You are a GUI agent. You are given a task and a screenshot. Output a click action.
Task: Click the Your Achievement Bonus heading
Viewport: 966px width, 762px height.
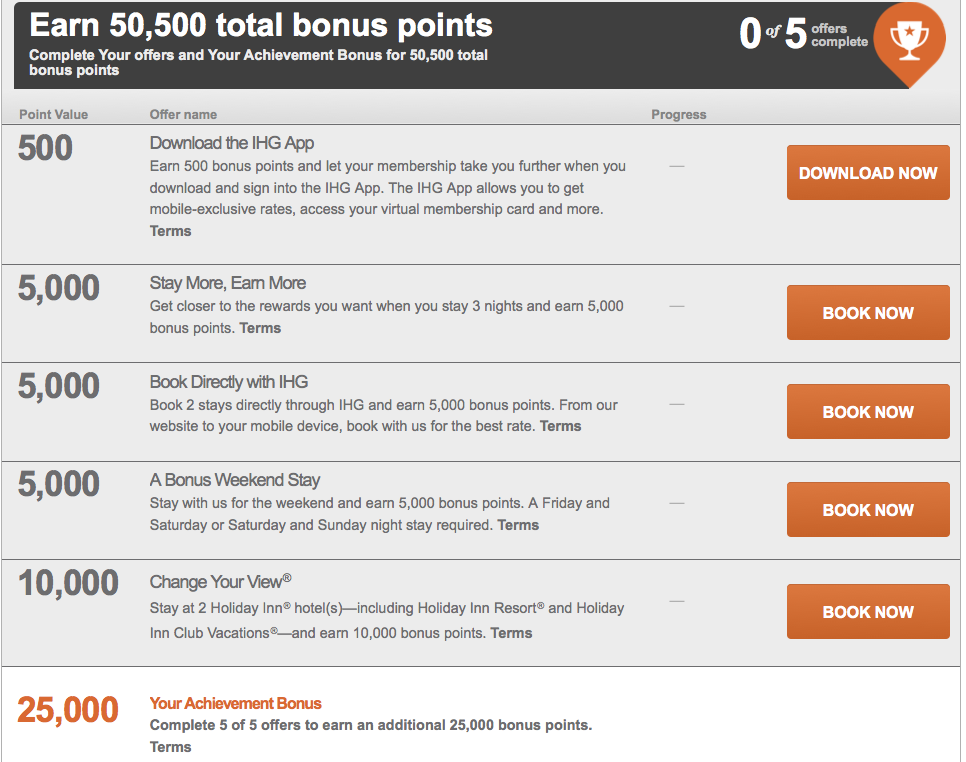coord(235,704)
